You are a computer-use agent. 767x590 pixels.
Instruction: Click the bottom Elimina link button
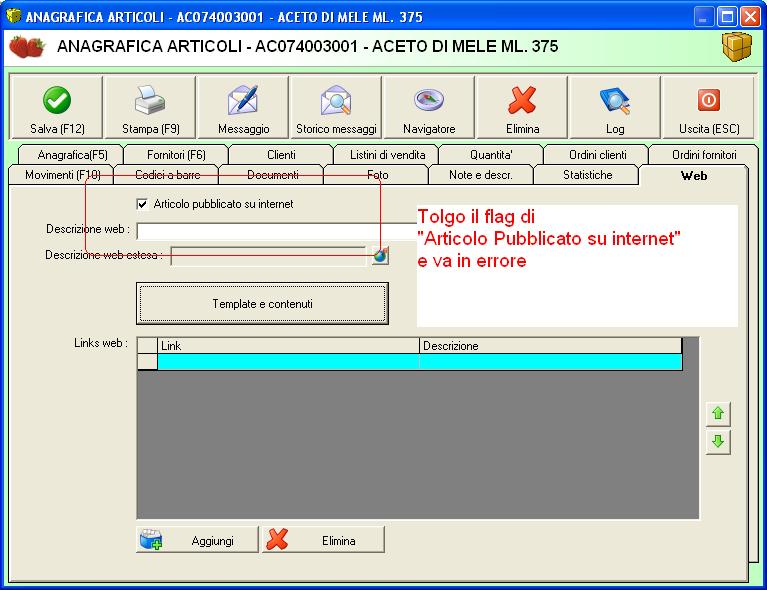pos(323,540)
